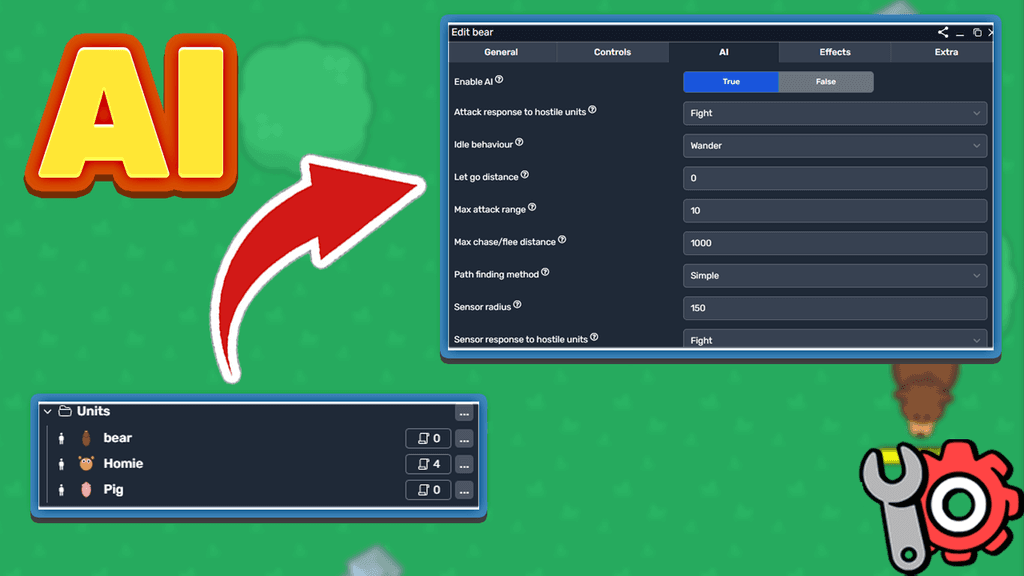The width and height of the screenshot is (1024, 576).
Task: Open Homie's script list showing 4
Action: tap(427, 464)
